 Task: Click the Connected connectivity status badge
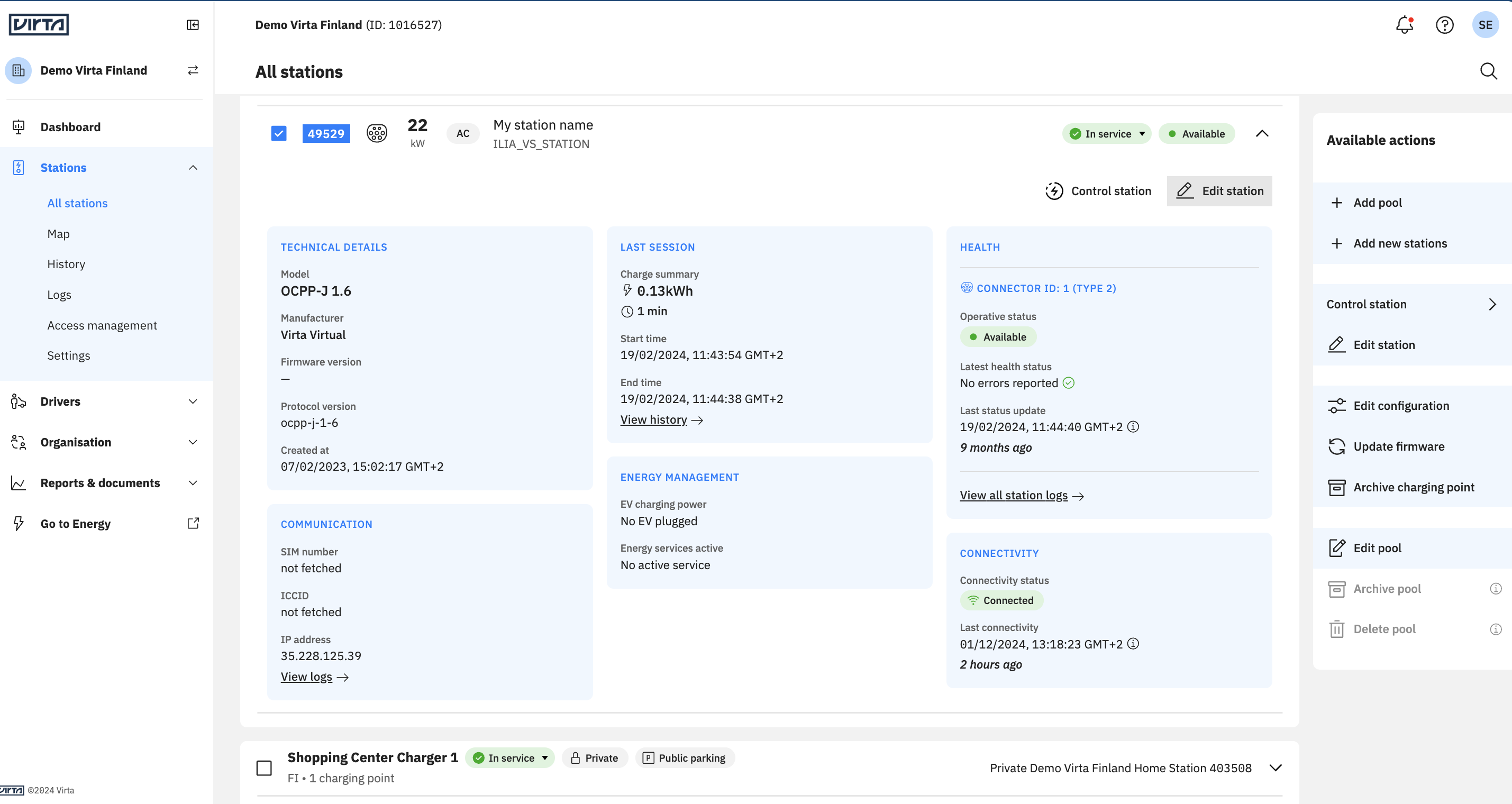point(1001,600)
